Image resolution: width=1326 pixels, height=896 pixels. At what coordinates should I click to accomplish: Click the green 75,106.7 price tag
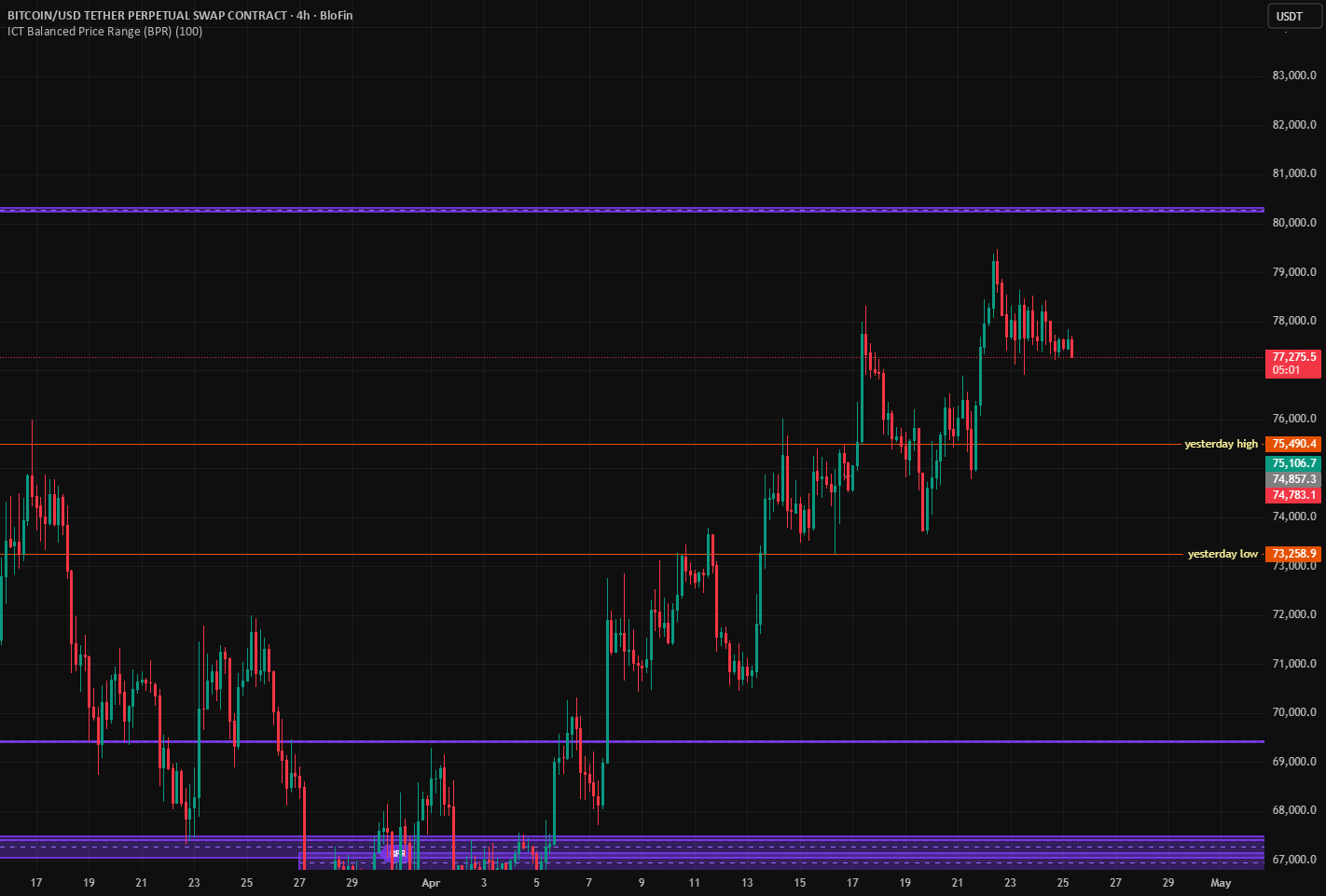1293,463
